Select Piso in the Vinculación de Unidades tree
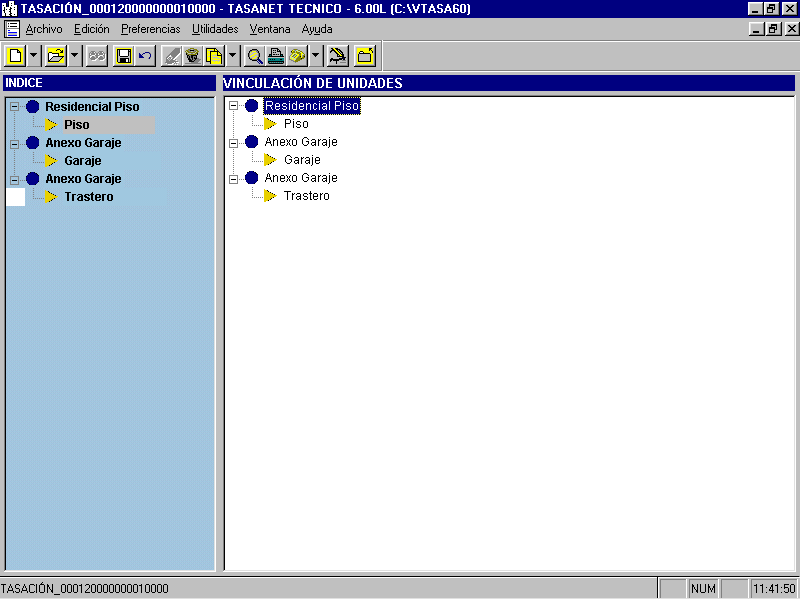 click(x=296, y=123)
